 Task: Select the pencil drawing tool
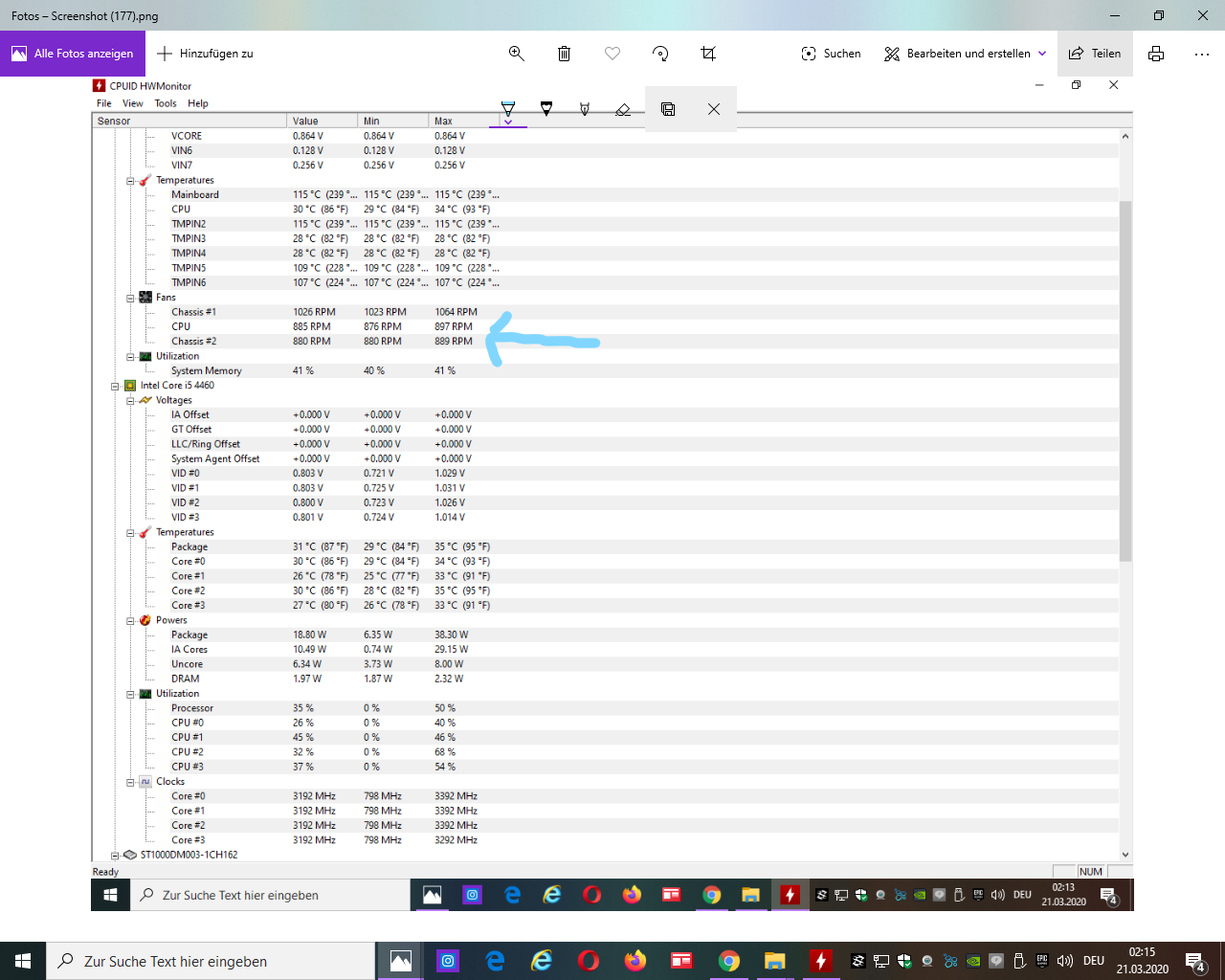[546, 108]
